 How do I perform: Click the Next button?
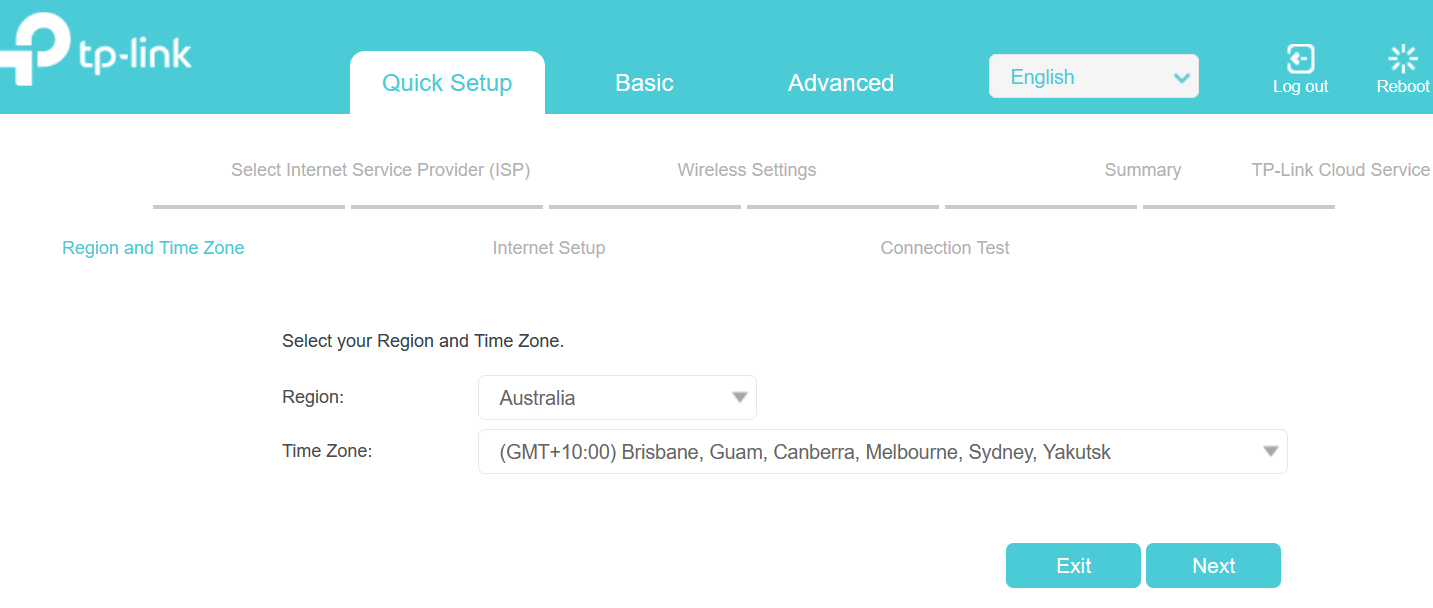1213,565
